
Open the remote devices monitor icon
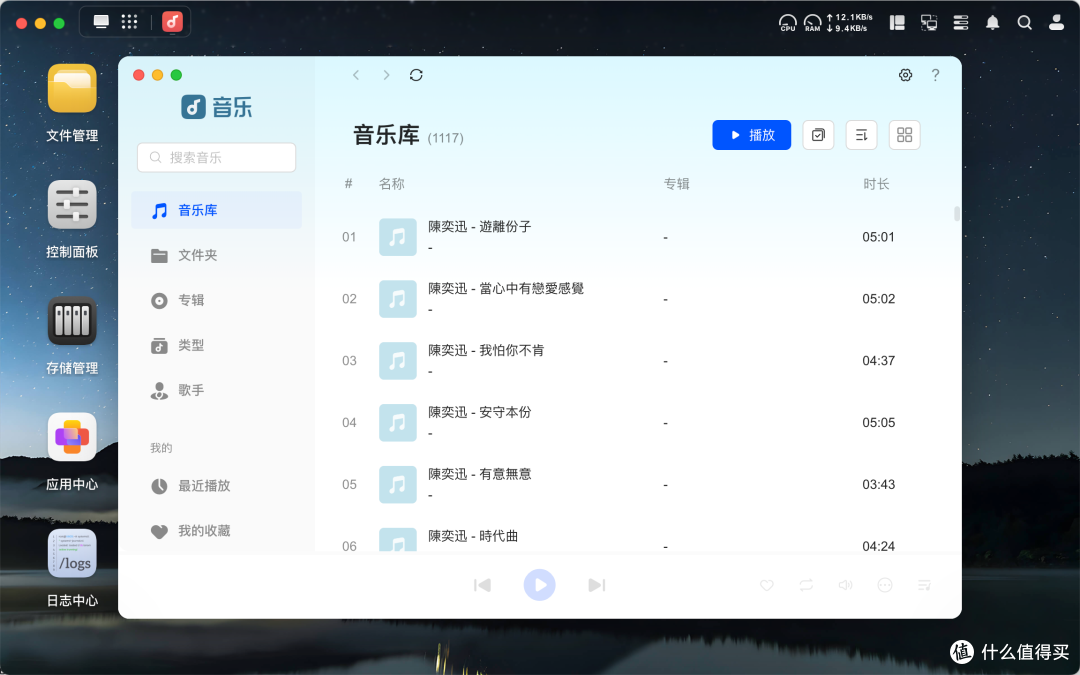(x=929, y=23)
